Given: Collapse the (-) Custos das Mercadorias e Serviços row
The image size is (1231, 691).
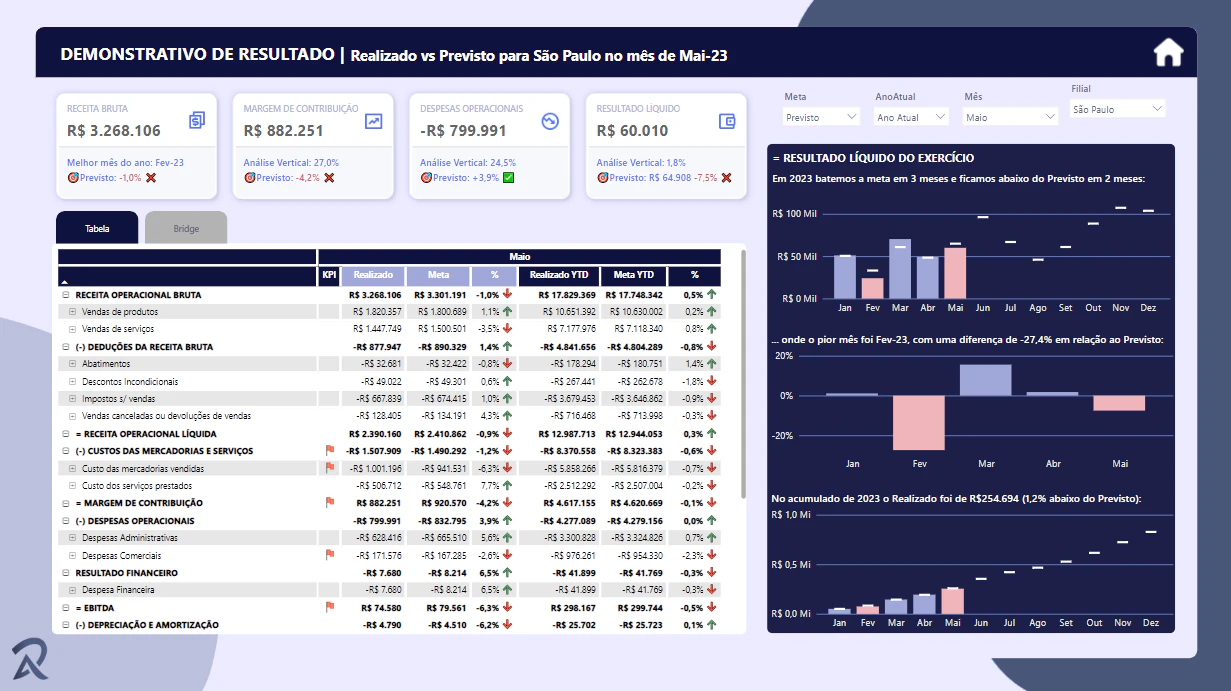Looking at the screenshot, I should (x=66, y=451).
